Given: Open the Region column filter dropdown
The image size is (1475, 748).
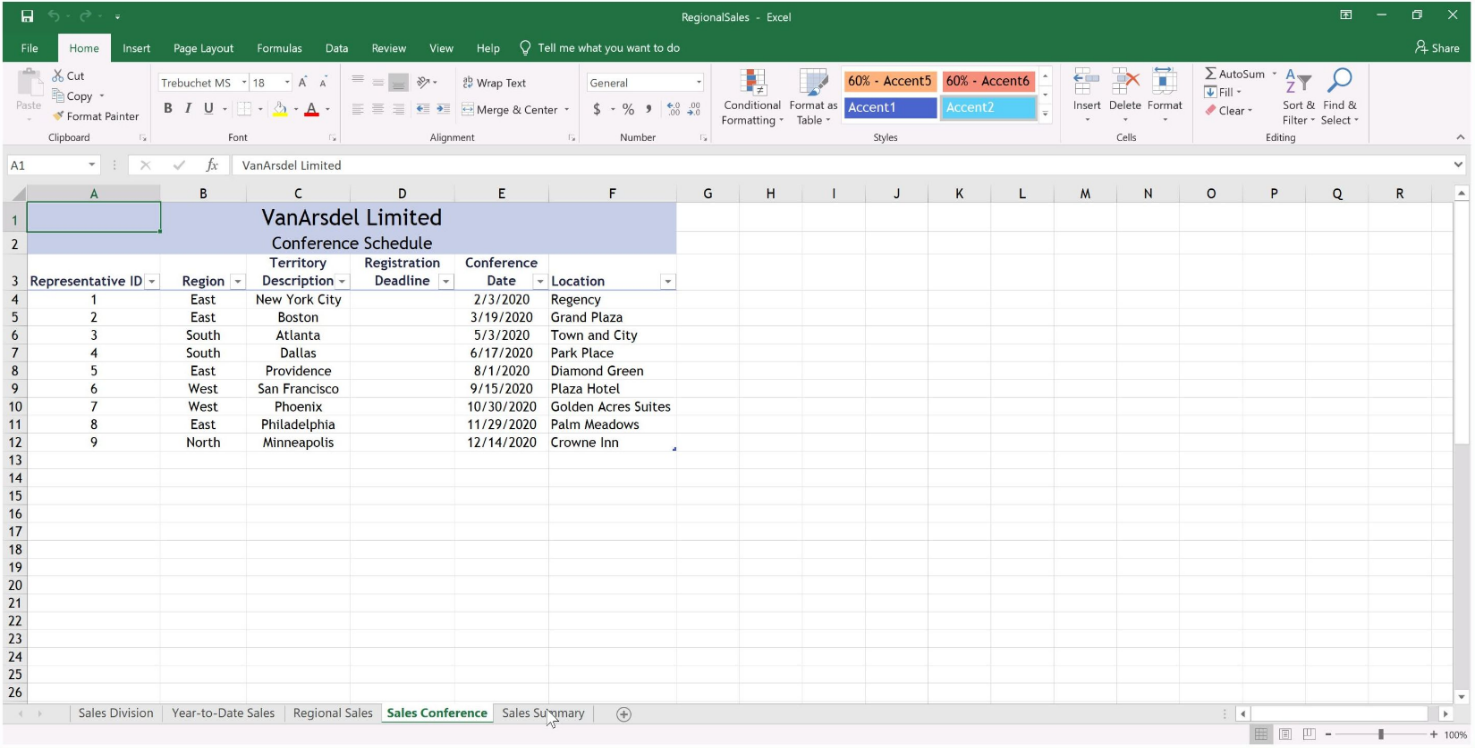Looking at the screenshot, I should point(238,282).
